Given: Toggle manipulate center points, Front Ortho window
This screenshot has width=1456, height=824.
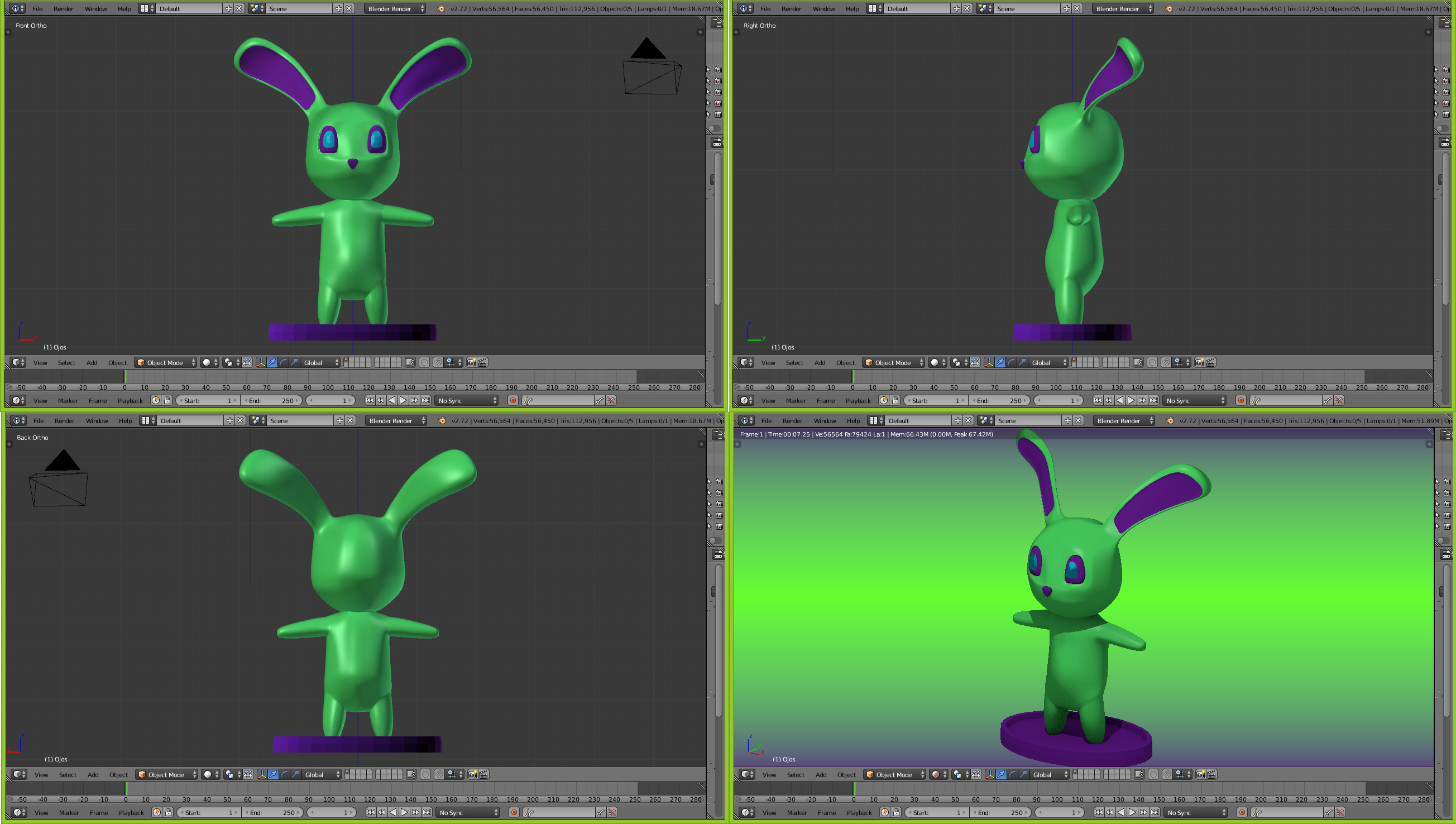Looking at the screenshot, I should click(247, 362).
